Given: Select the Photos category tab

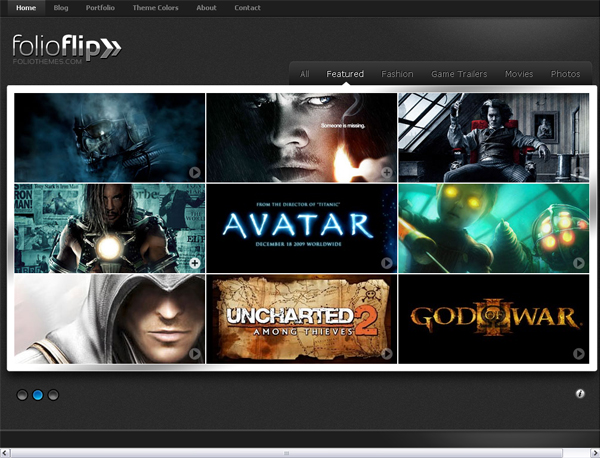Looking at the screenshot, I should click(x=565, y=74).
